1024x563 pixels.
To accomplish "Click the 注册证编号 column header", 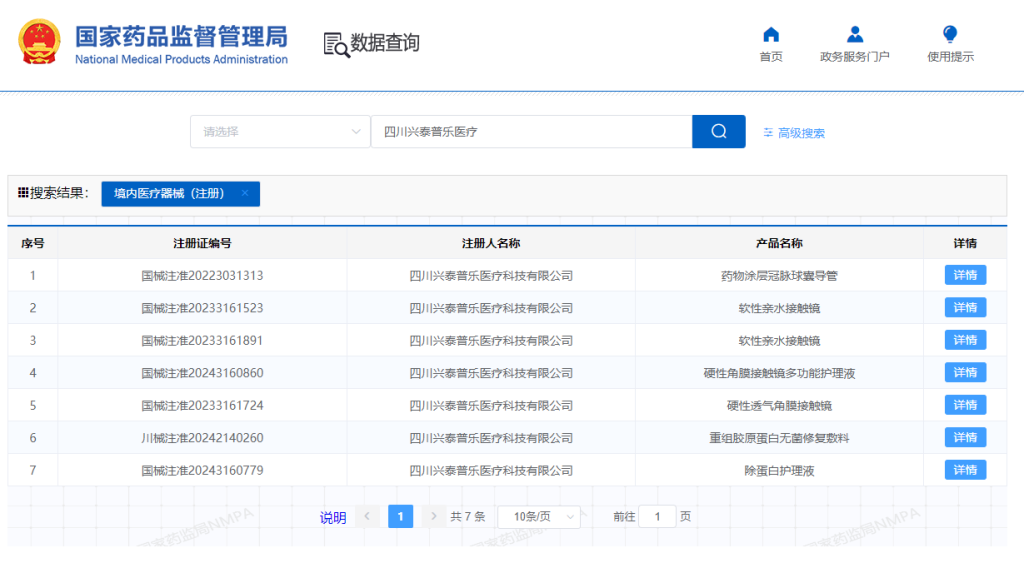I will click(202, 244).
